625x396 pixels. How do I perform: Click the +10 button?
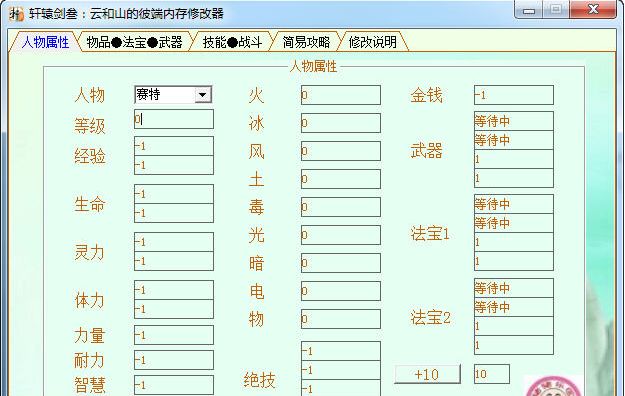[427, 374]
